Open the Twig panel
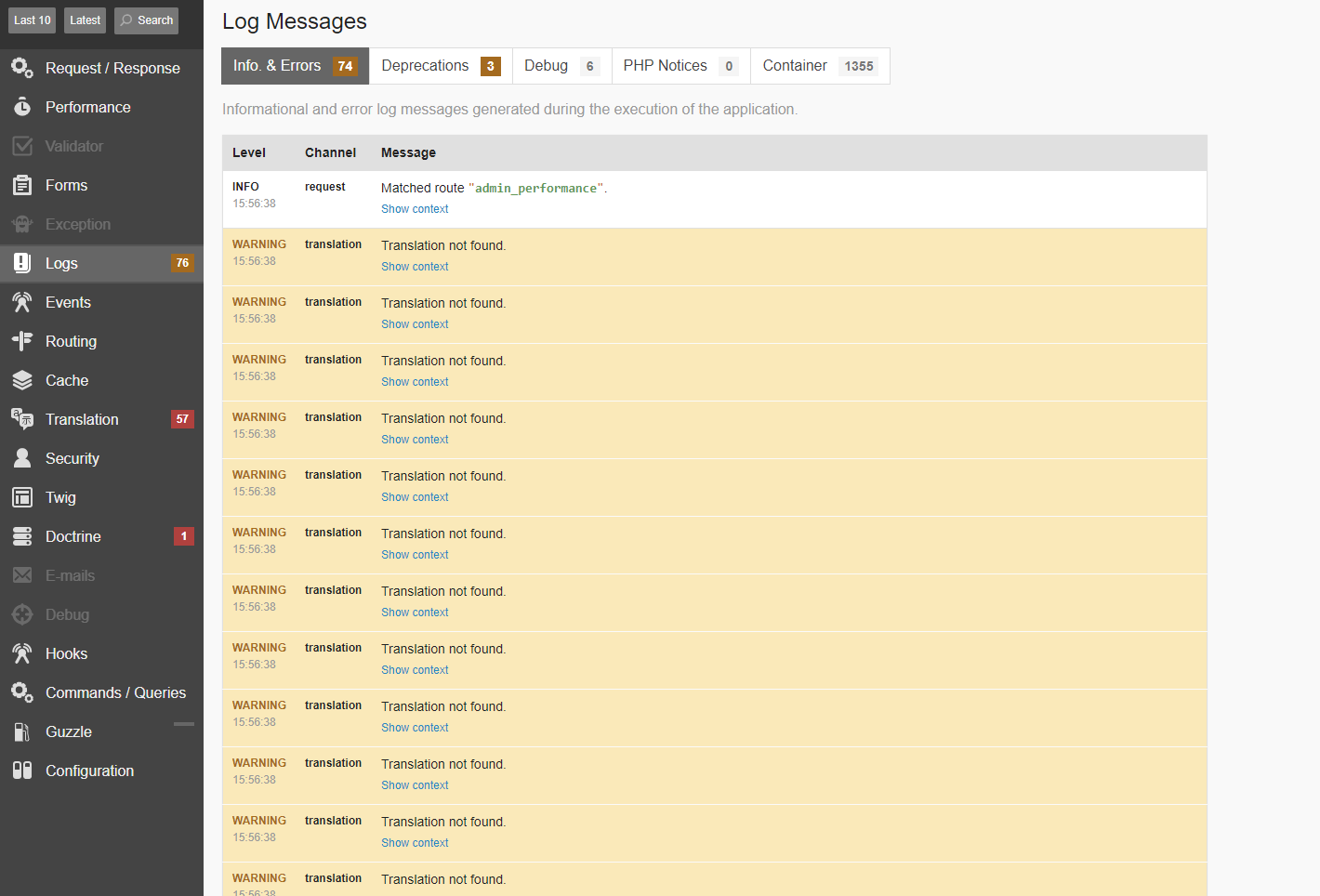This screenshot has width=1320, height=896. [101, 497]
